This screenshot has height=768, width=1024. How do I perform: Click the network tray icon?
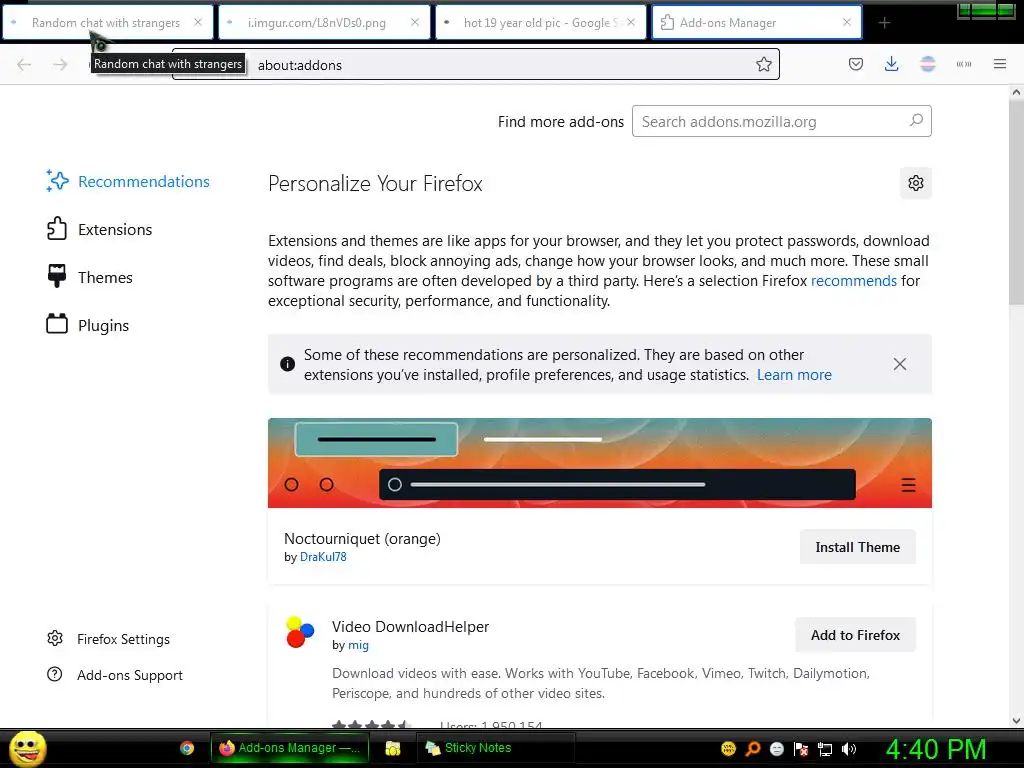coord(825,748)
